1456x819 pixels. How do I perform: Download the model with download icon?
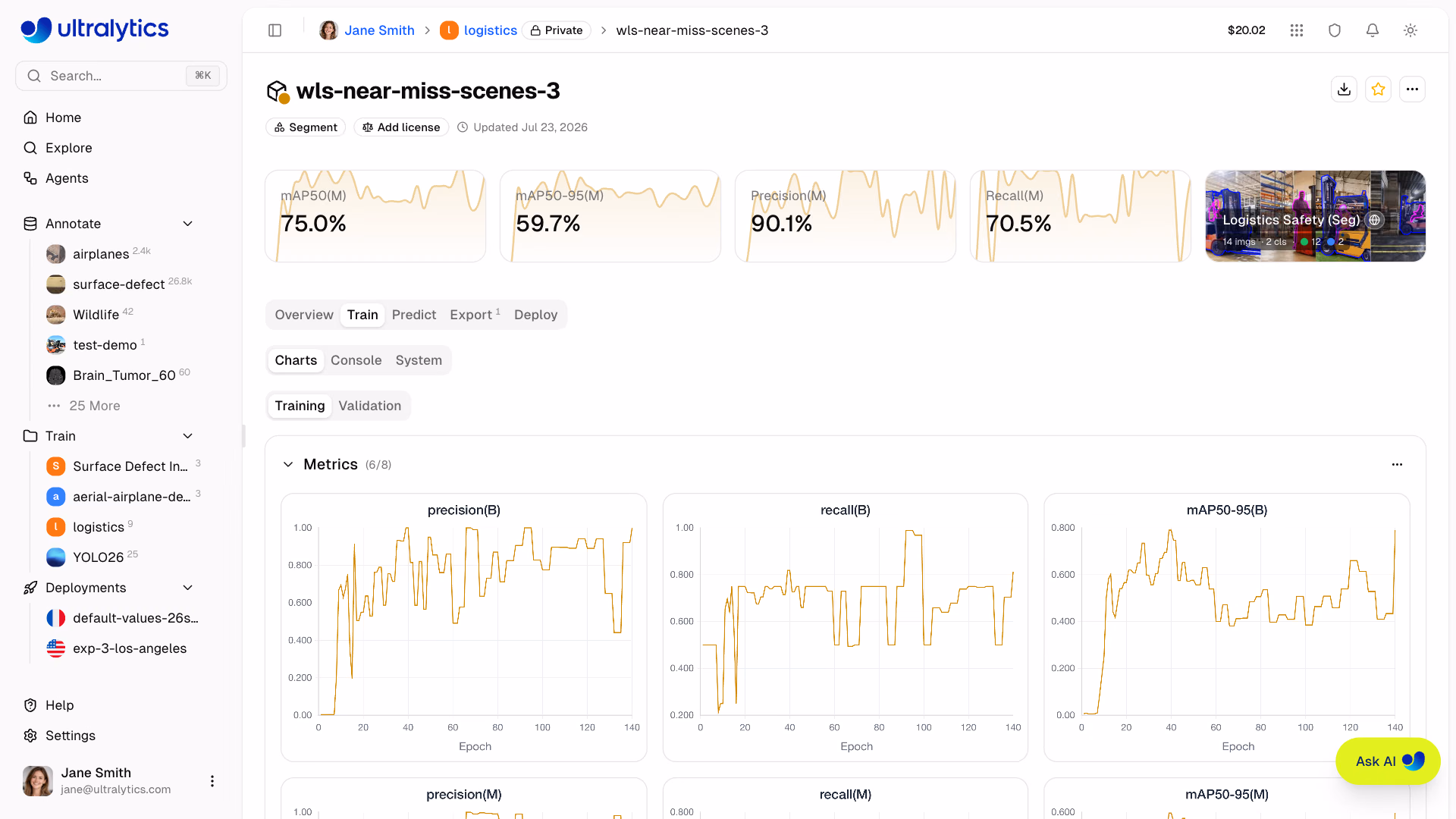tap(1345, 89)
